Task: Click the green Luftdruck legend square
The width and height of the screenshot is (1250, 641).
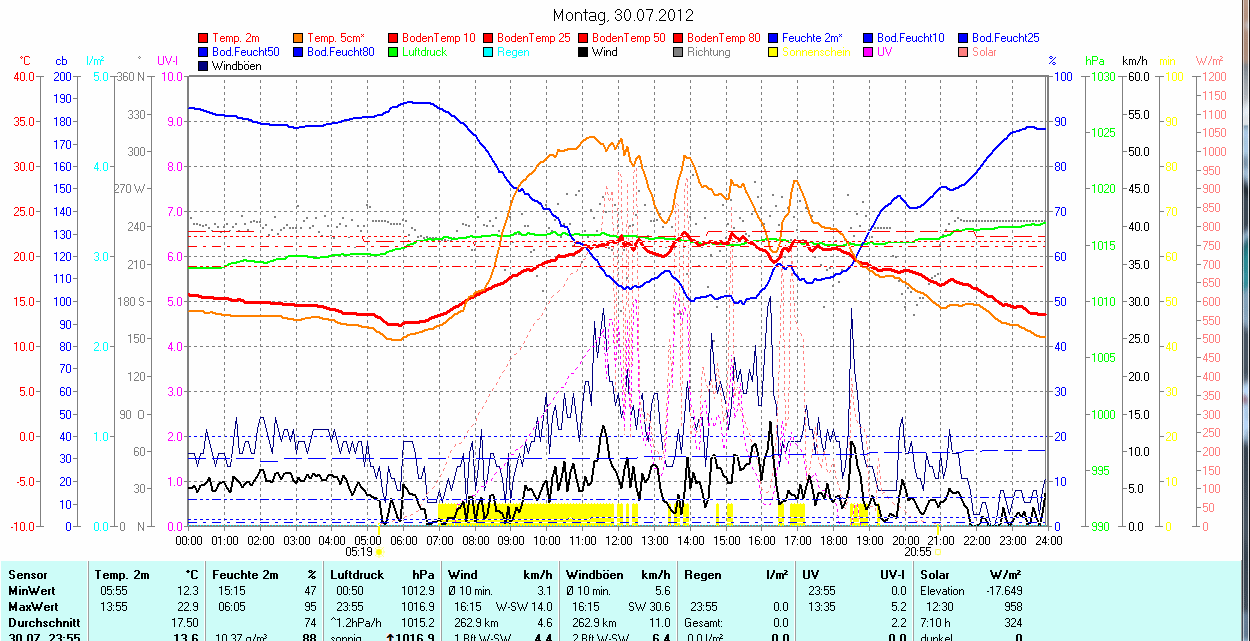Action: tap(394, 52)
